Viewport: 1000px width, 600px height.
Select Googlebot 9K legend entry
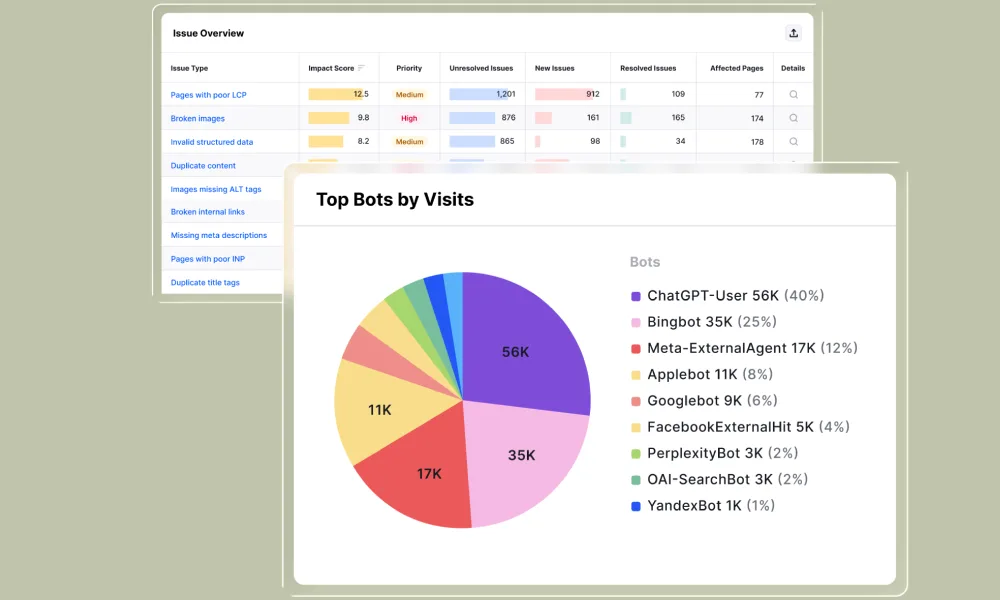pos(704,400)
